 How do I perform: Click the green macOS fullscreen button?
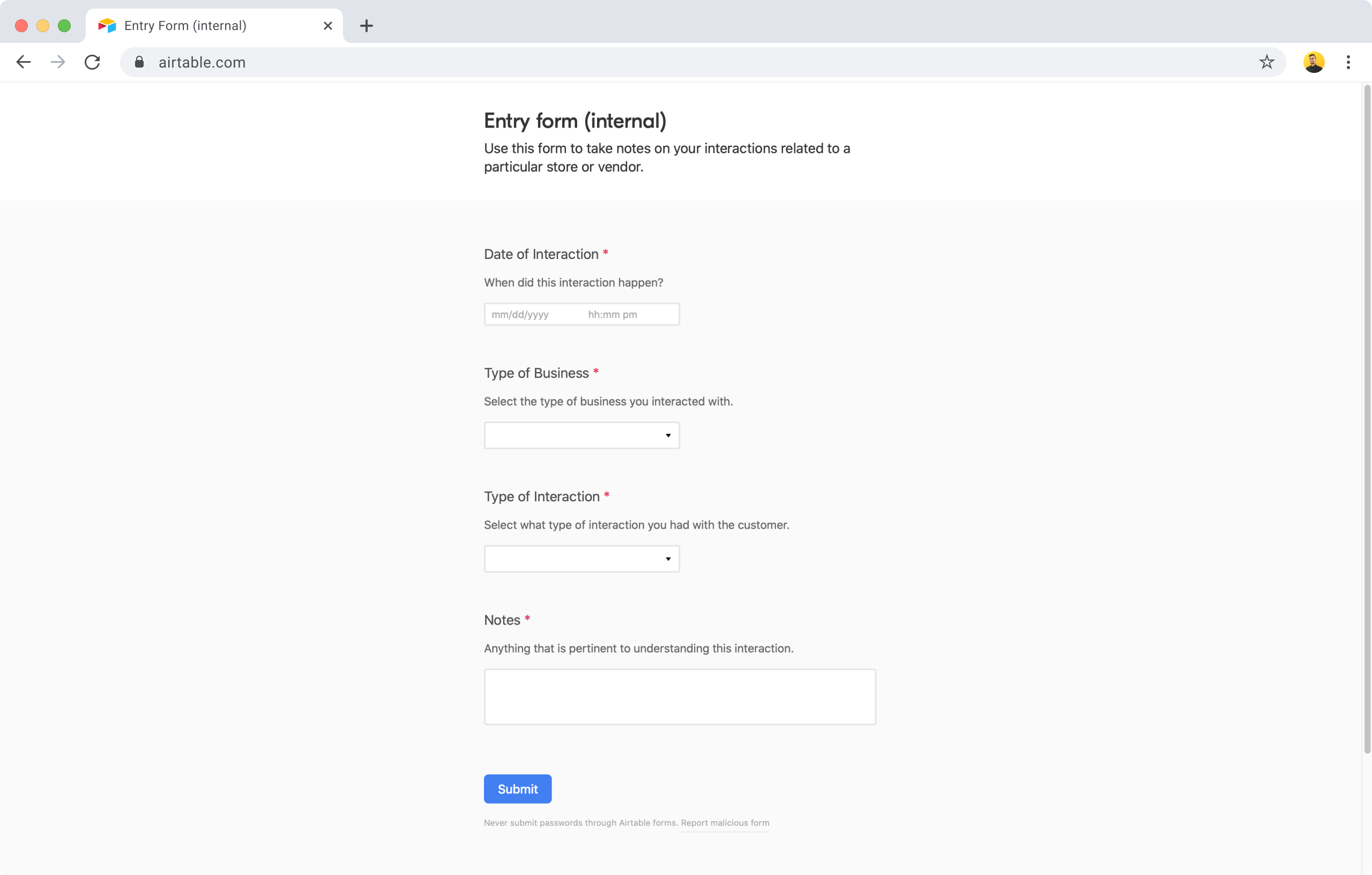(64, 26)
